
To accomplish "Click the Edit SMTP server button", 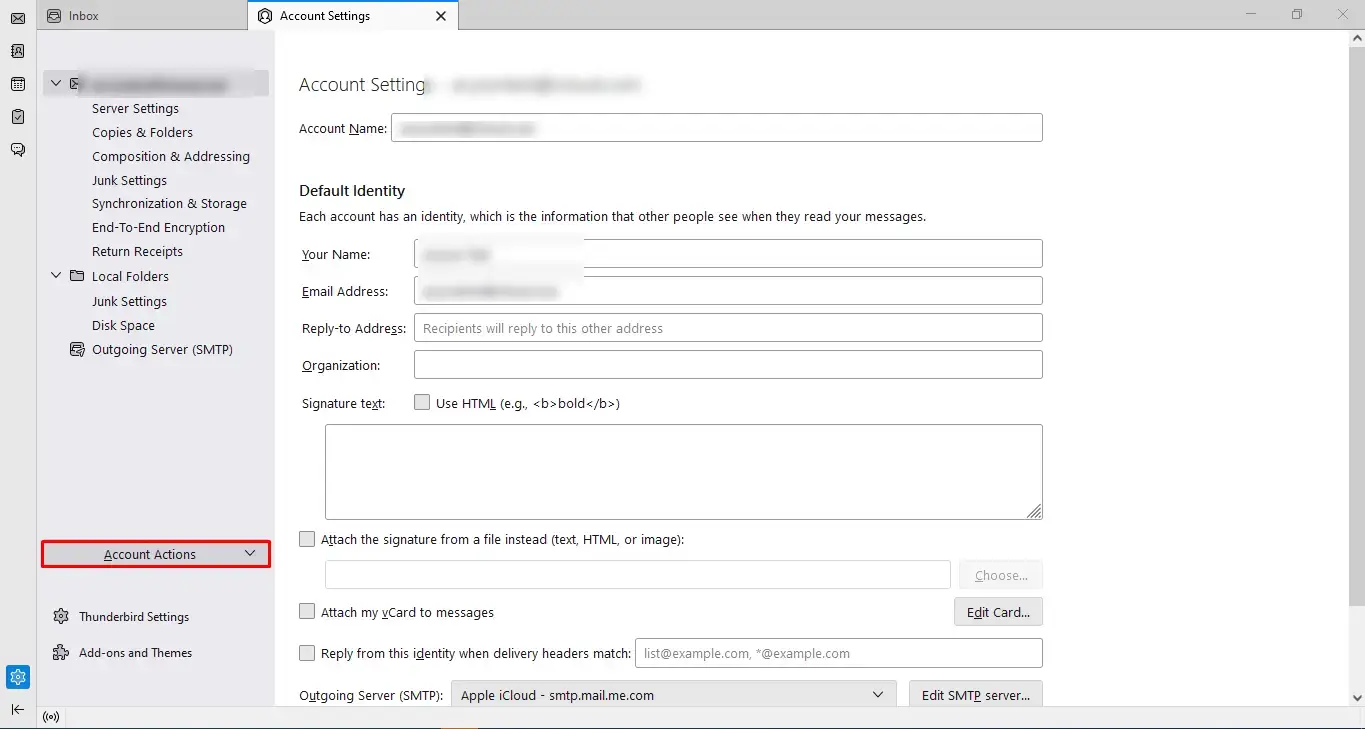I will point(976,695).
